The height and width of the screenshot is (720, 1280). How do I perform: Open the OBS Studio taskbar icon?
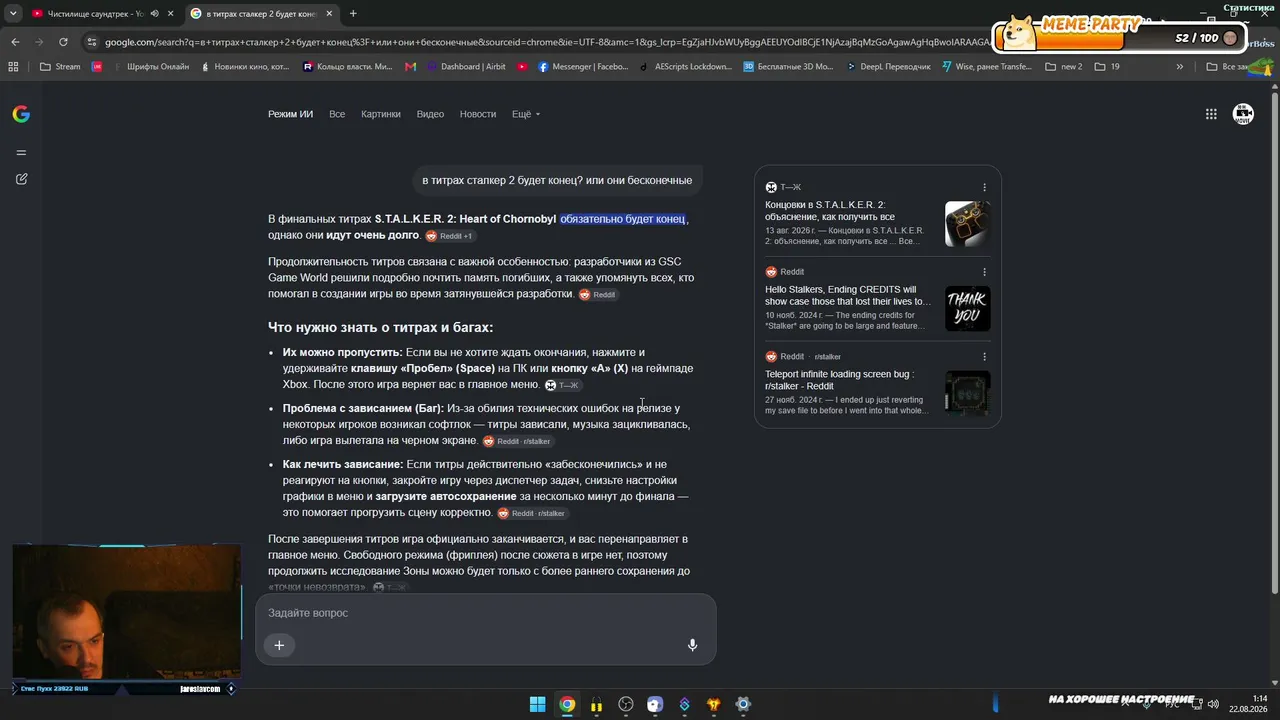626,704
